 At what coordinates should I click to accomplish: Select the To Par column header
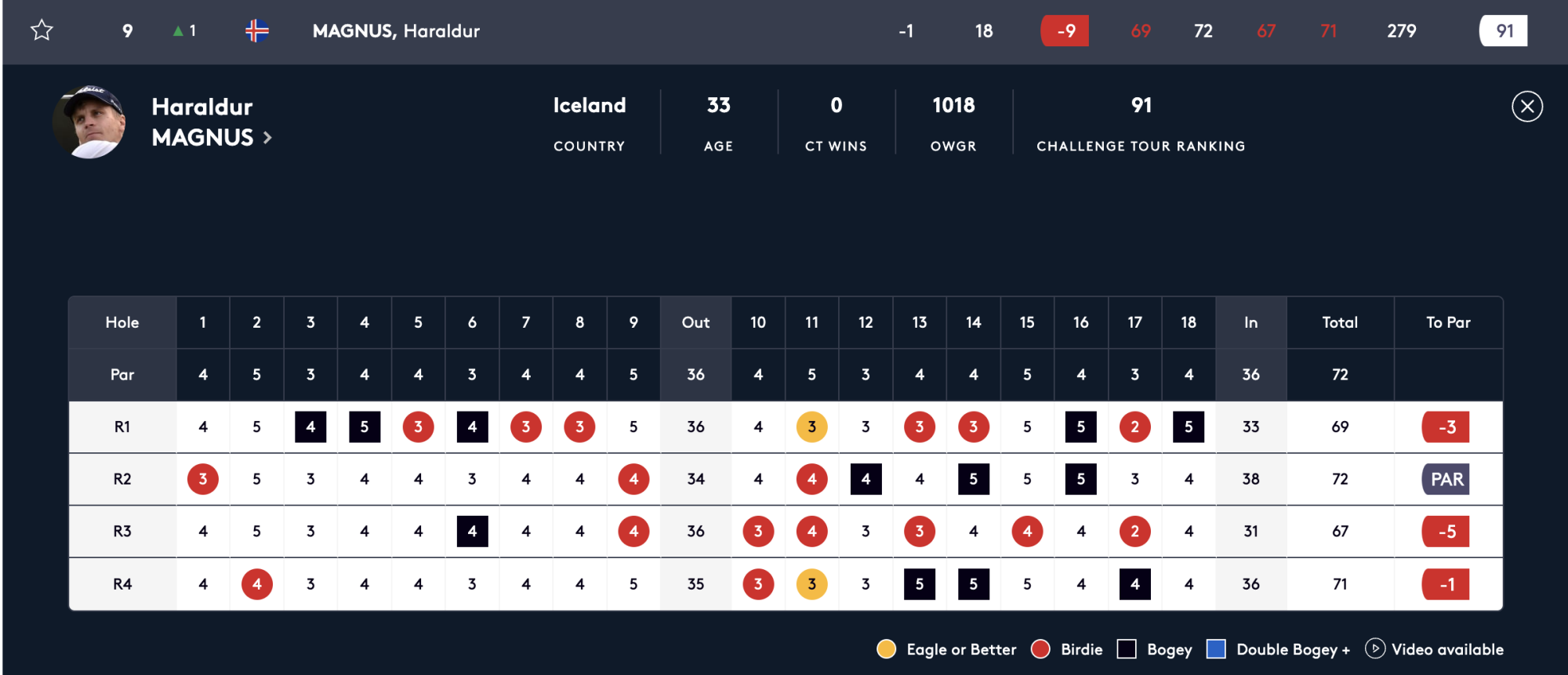[1448, 322]
